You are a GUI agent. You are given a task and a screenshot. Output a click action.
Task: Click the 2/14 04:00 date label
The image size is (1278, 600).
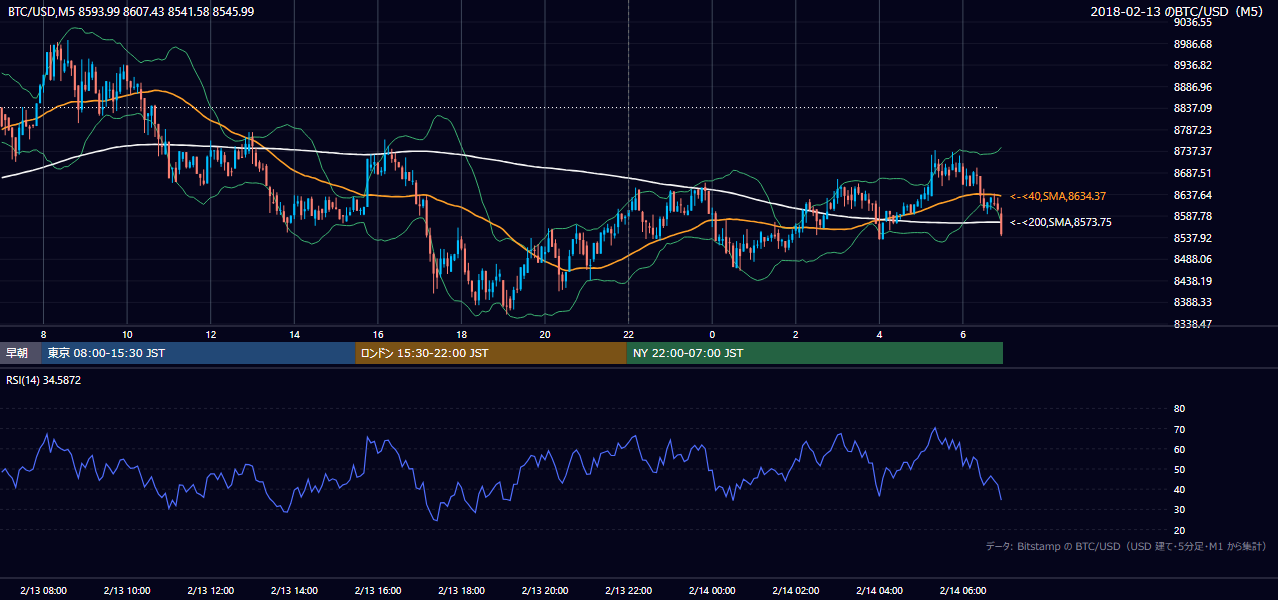pyautogui.click(x=879, y=591)
